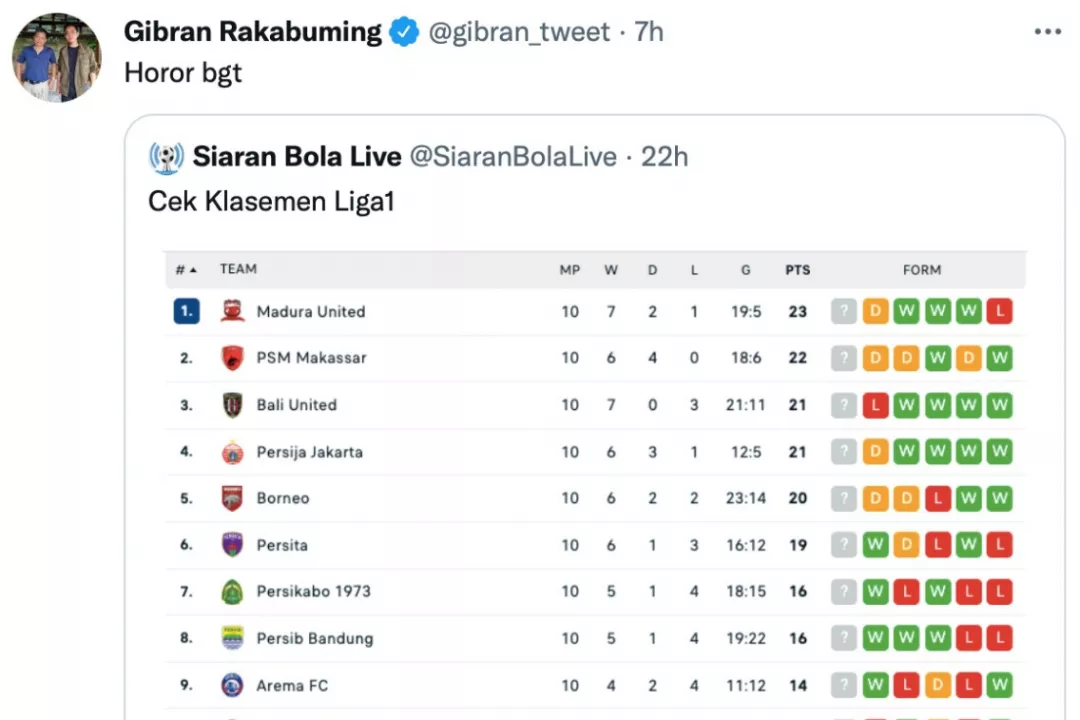Click the red L form badge for Madura United
This screenshot has width=1080, height=720.
tap(999, 311)
